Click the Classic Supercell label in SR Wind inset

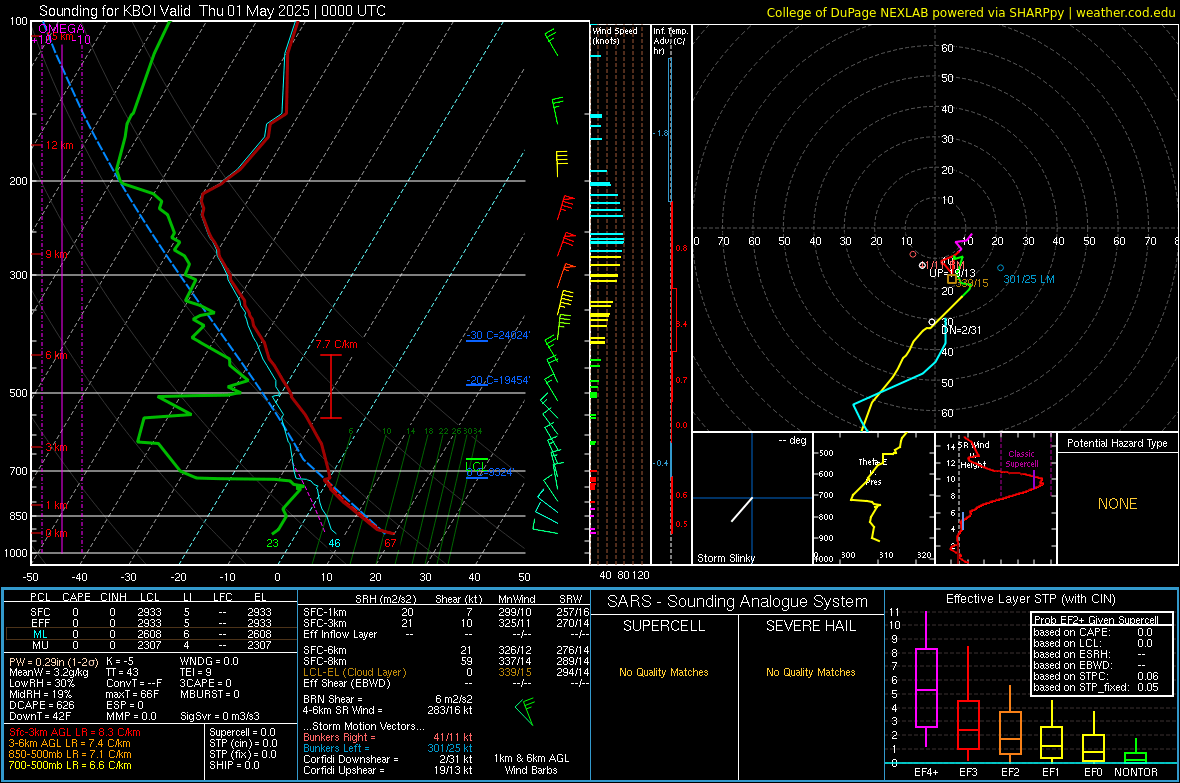[1022, 459]
